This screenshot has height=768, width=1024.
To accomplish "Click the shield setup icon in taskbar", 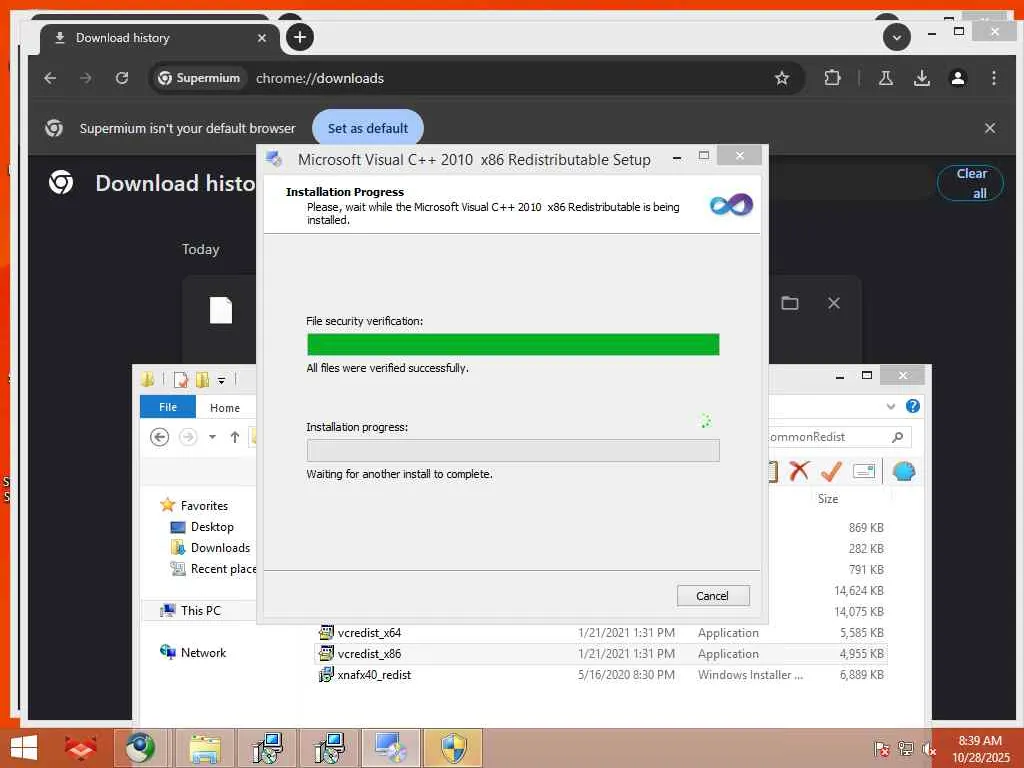I will pyautogui.click(x=453, y=748).
